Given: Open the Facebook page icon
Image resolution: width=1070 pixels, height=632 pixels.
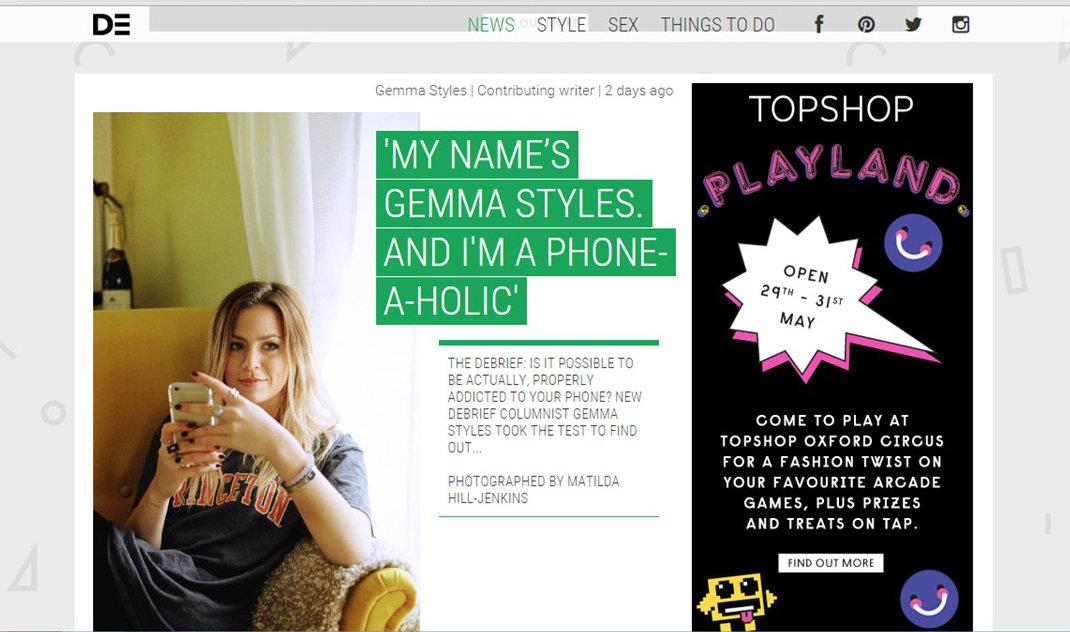Looking at the screenshot, I should [818, 25].
